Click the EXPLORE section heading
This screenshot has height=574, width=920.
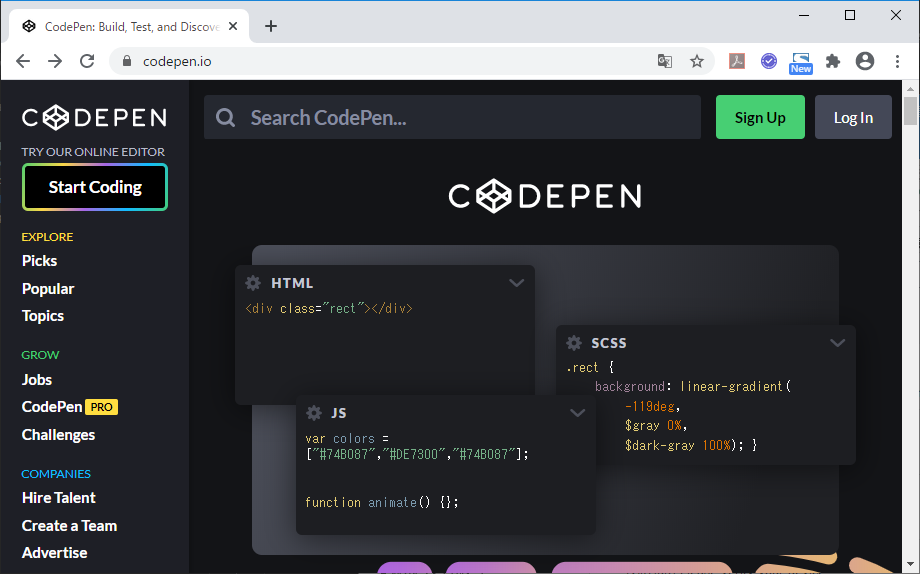(x=48, y=237)
